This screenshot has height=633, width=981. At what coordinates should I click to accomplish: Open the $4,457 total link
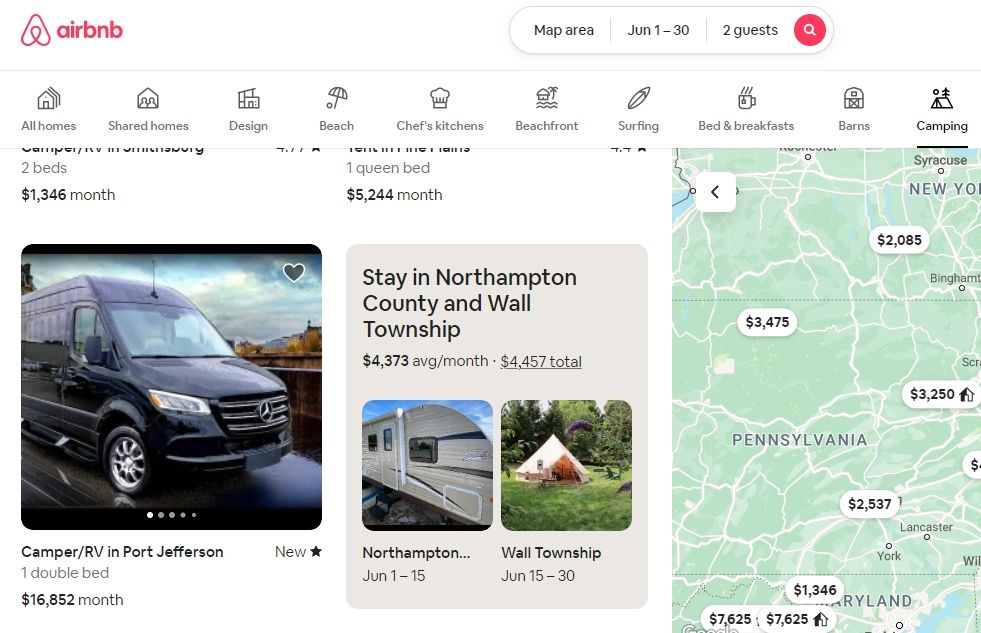541,361
